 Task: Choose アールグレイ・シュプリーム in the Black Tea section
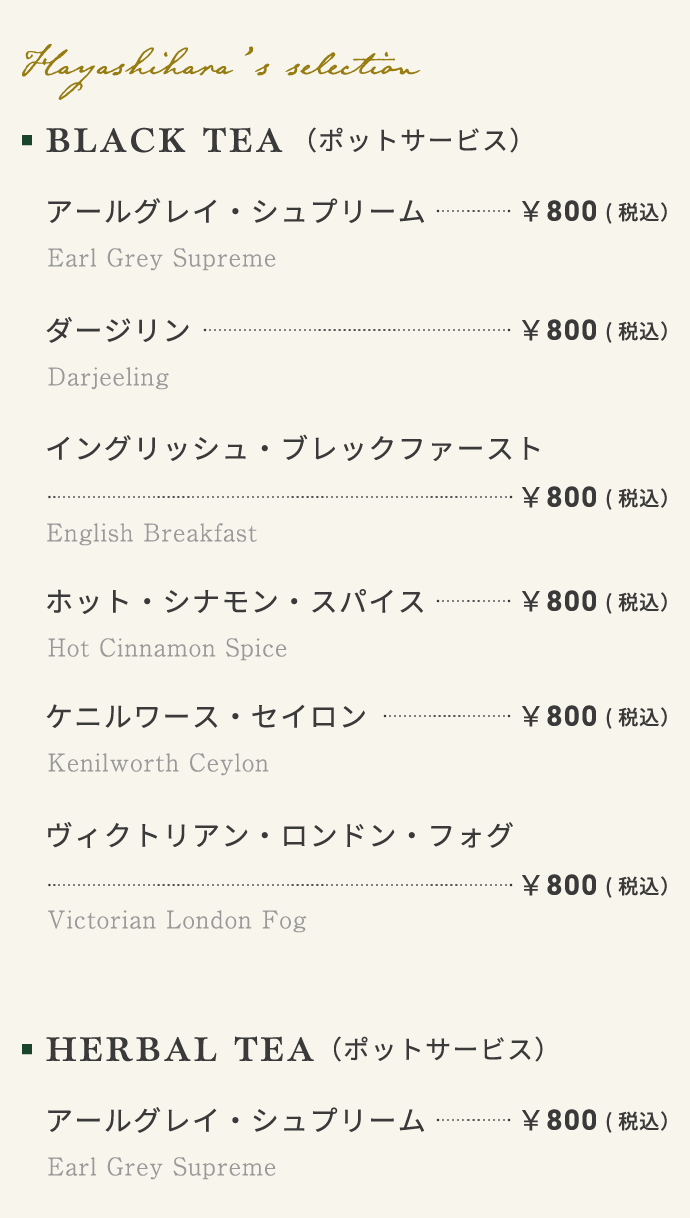236,212
